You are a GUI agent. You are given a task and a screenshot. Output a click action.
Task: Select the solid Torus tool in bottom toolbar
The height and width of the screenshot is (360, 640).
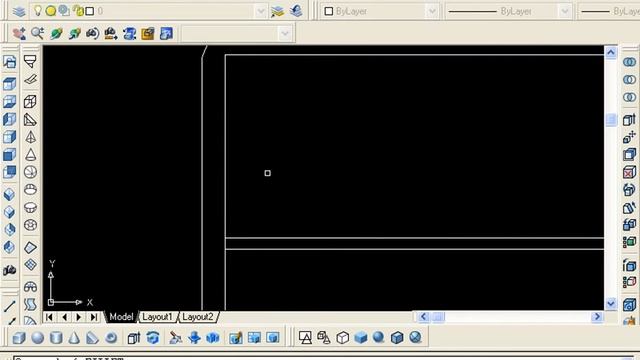111,338
